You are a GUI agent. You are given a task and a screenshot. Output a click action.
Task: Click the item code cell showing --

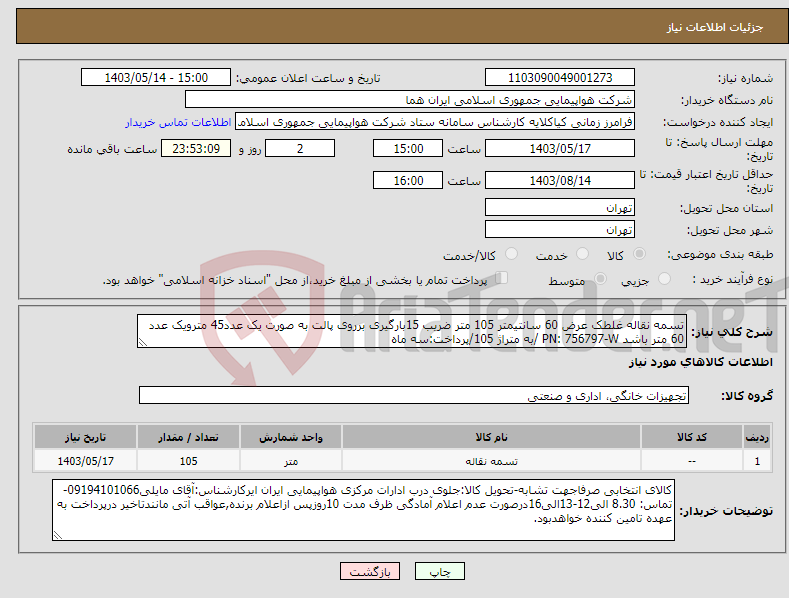pos(692,461)
